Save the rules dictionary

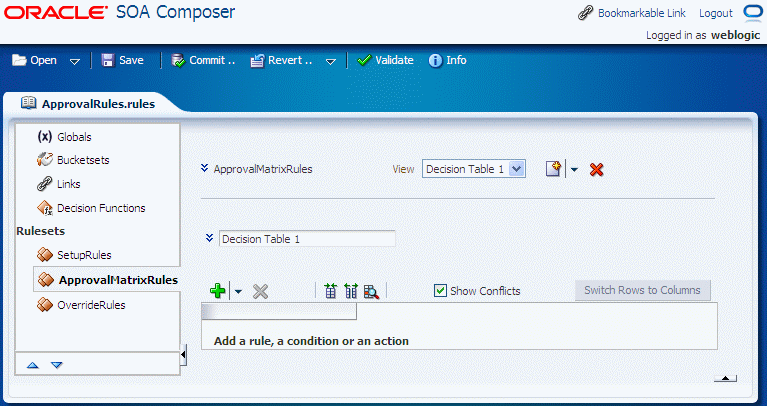pos(122,60)
